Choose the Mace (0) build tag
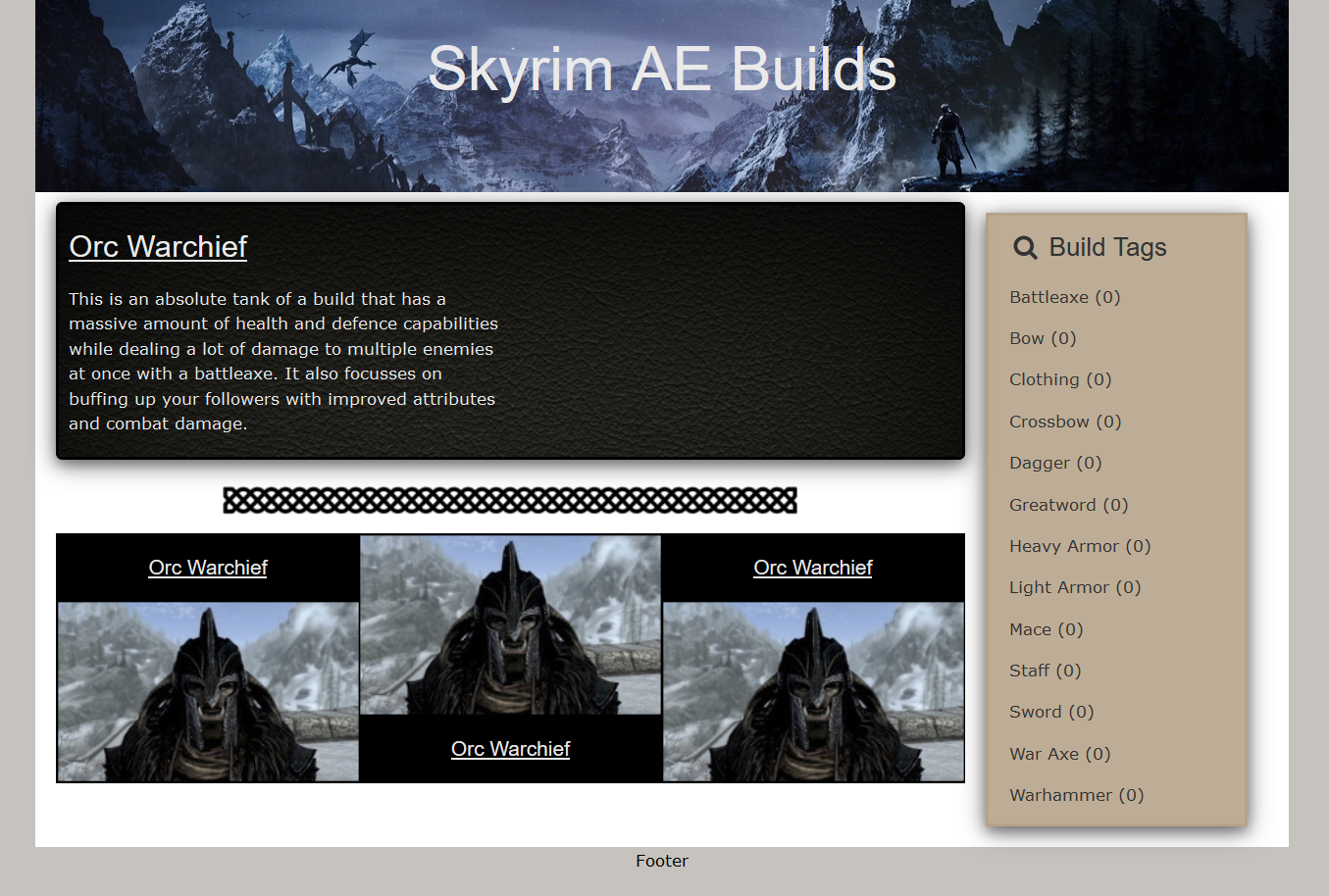This screenshot has height=896, width=1329. coord(1047,629)
